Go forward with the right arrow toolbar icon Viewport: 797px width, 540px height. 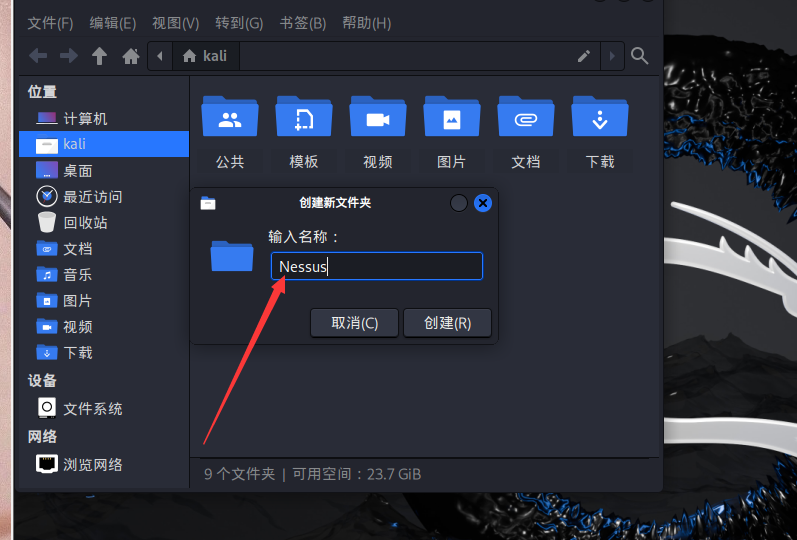coord(69,55)
